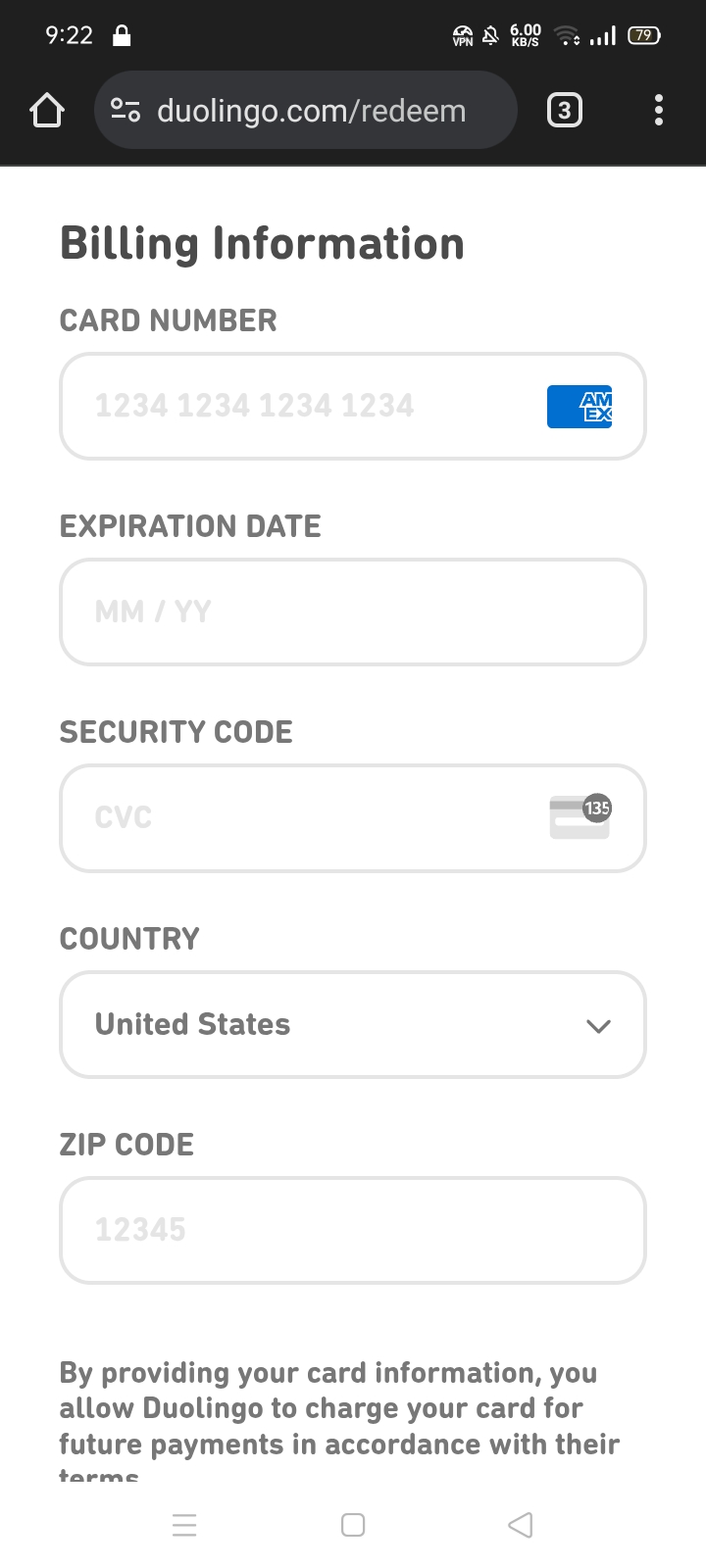The height and width of the screenshot is (1568, 706).
Task: Open site info icon in address bar
Action: pos(126,111)
